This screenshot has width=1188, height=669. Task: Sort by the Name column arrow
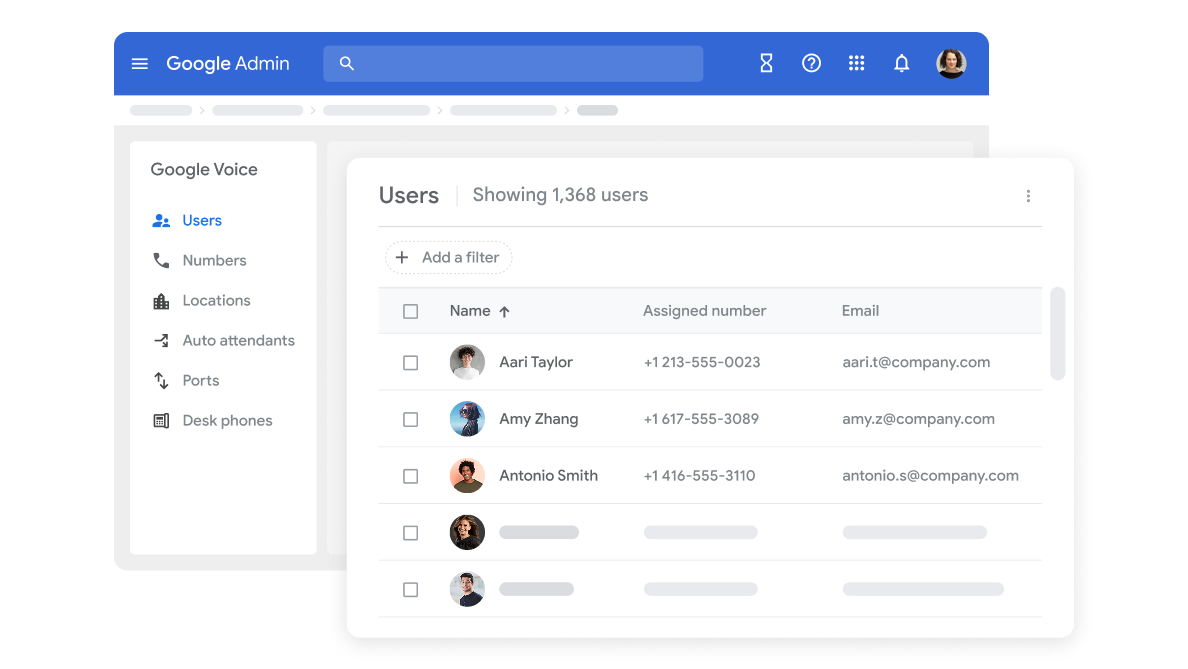tap(504, 312)
